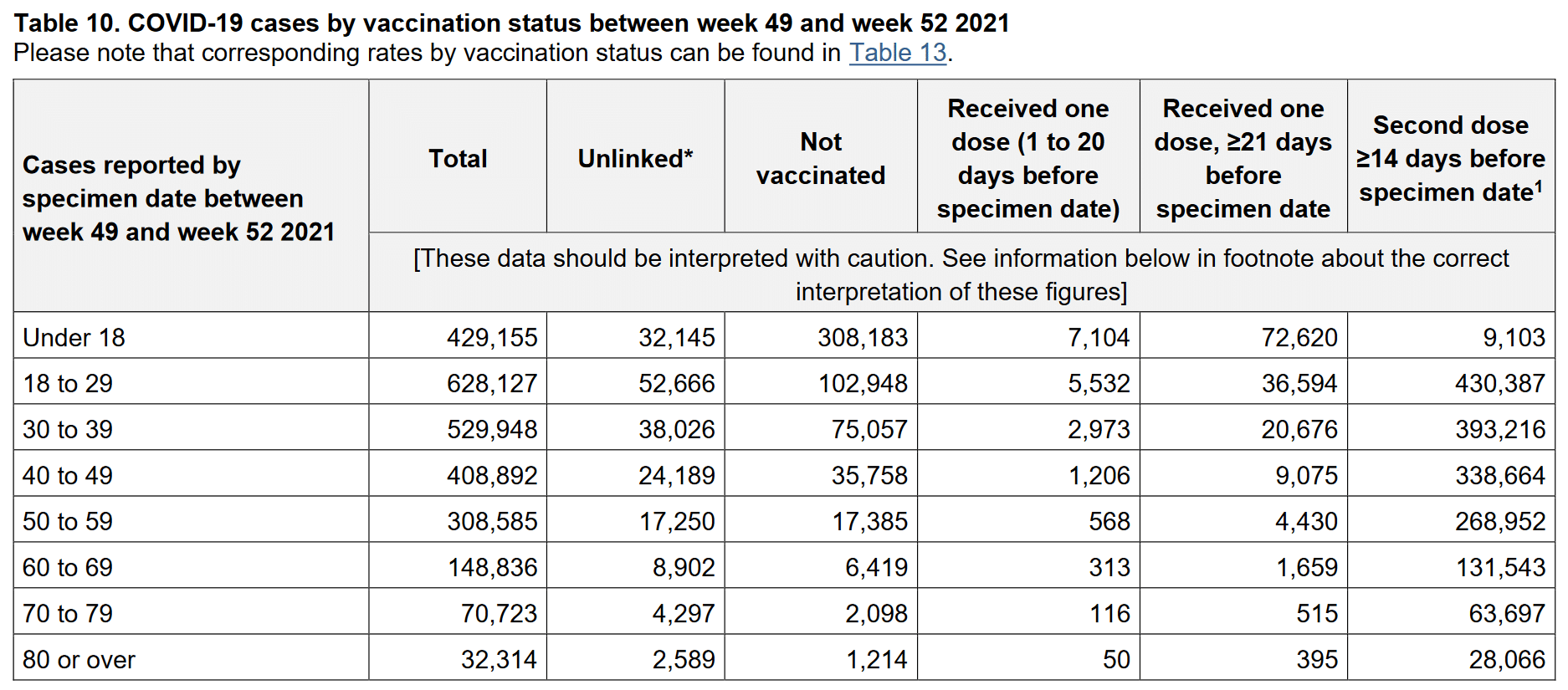
Task: Select the 30 to 39 row label
Action: 68,429
